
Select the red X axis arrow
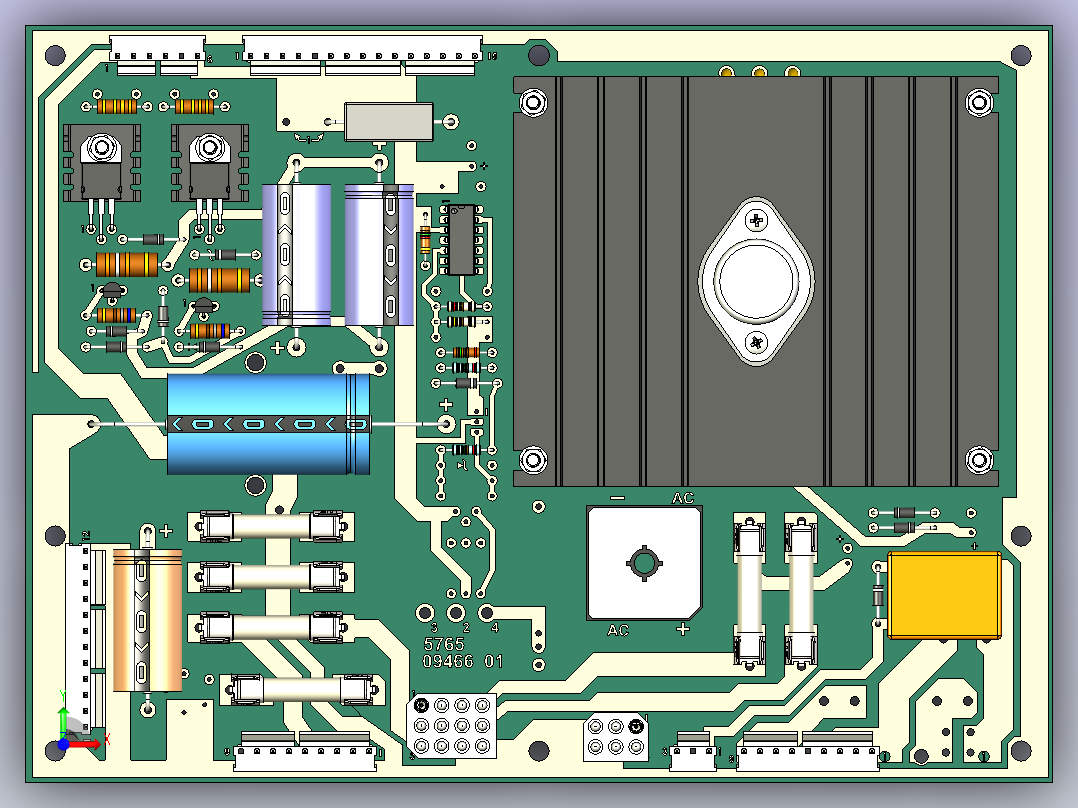pyautogui.click(x=86, y=743)
